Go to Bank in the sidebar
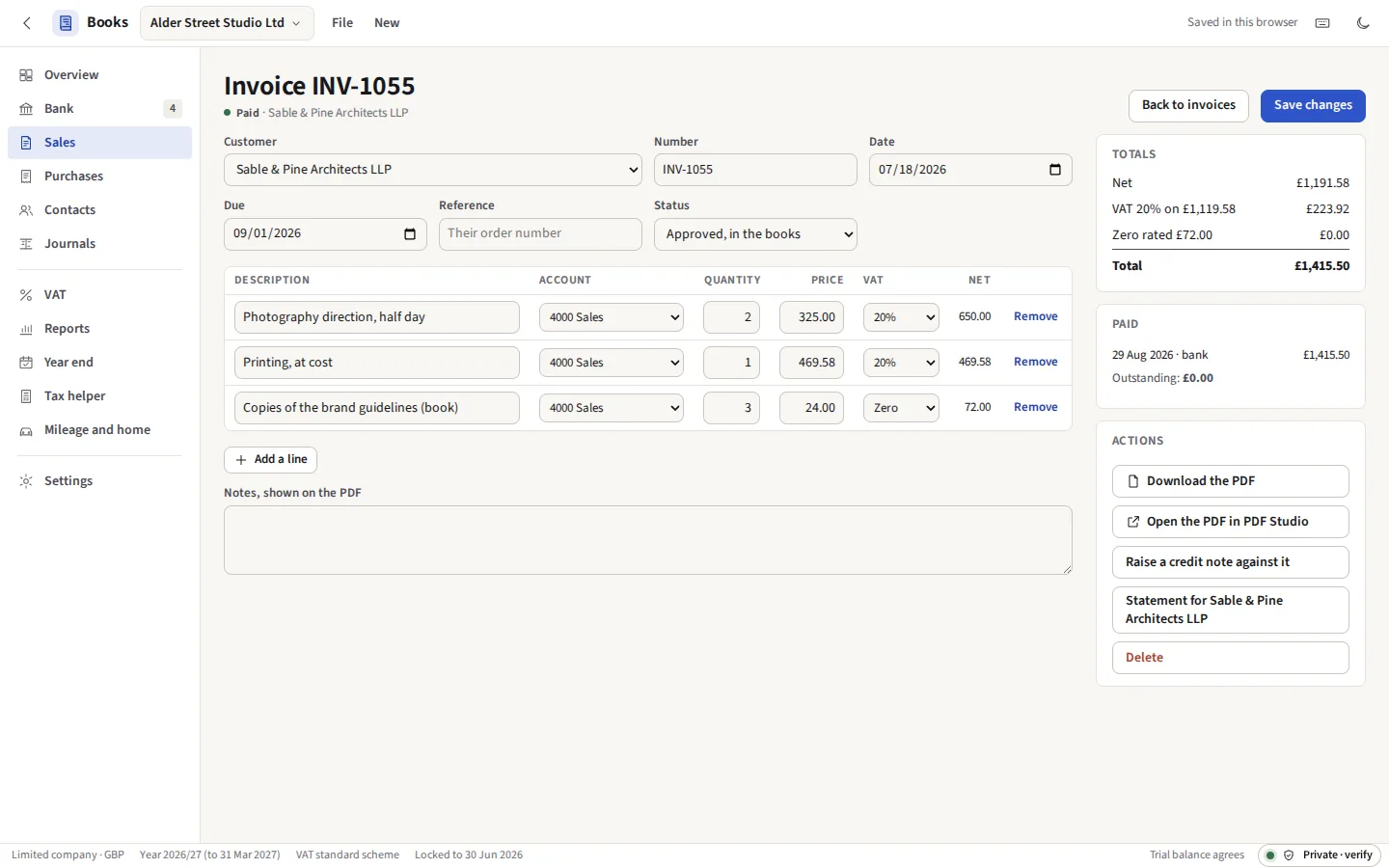1389x868 pixels. (100, 109)
